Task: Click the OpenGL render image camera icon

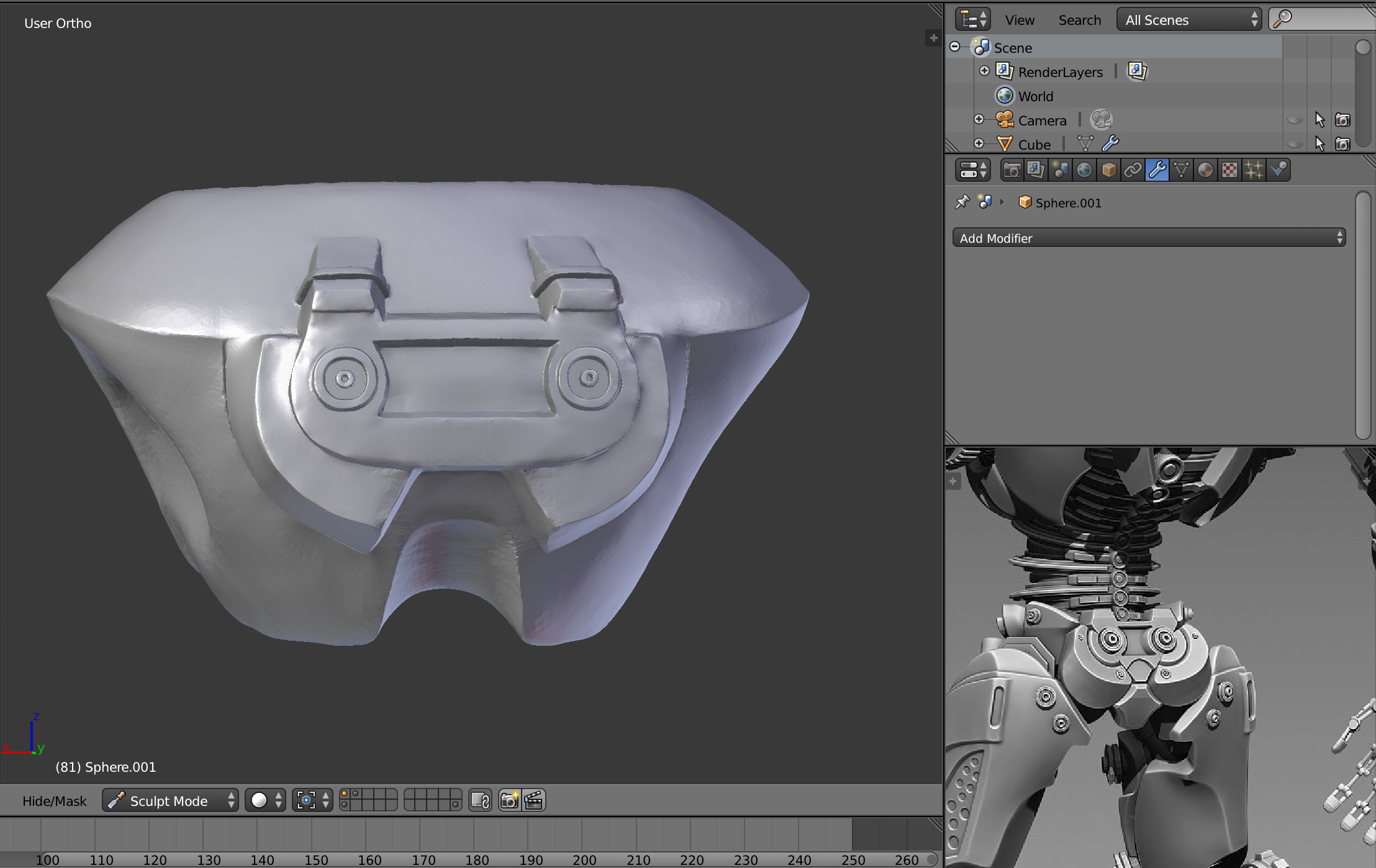Action: pyautogui.click(x=509, y=800)
